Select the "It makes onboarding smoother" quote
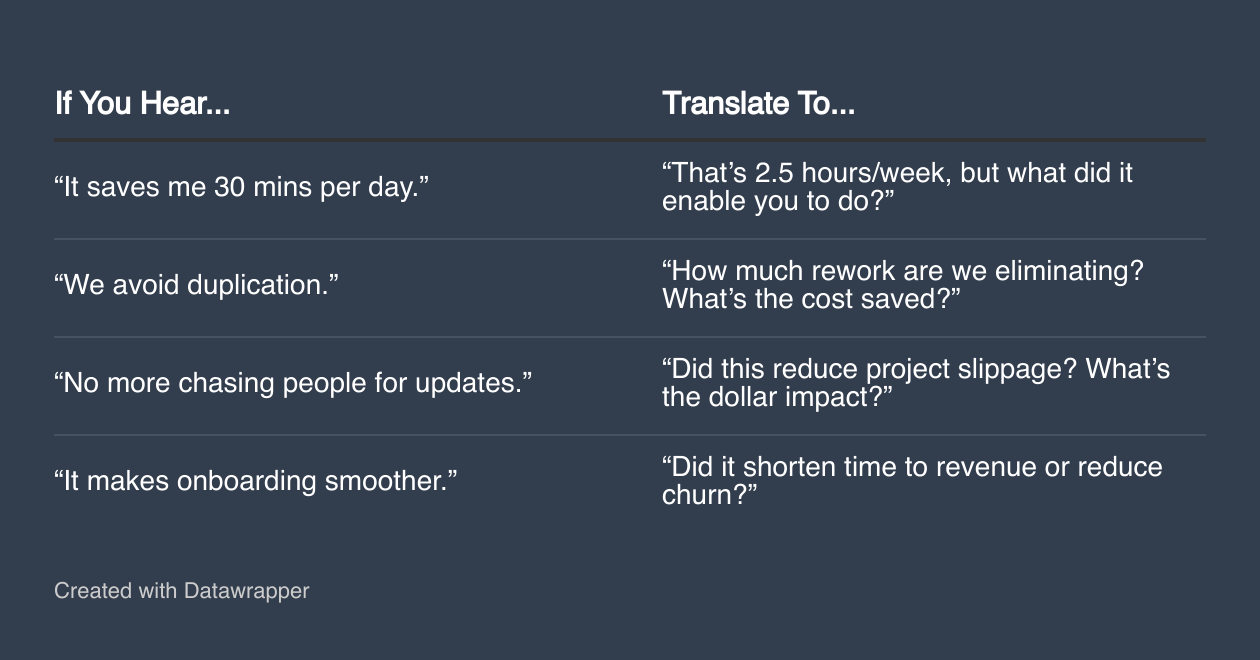 click(255, 481)
